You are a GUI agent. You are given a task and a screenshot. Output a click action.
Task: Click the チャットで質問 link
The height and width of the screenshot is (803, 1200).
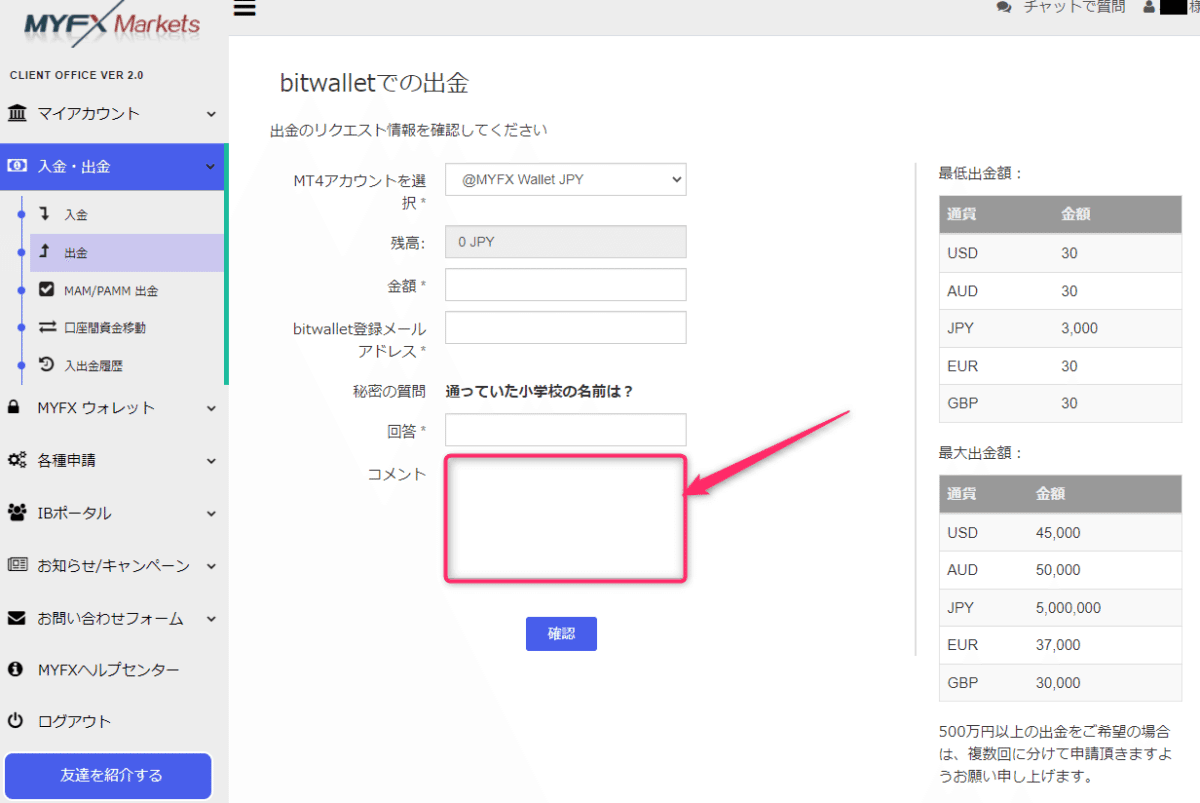[x=1074, y=8]
